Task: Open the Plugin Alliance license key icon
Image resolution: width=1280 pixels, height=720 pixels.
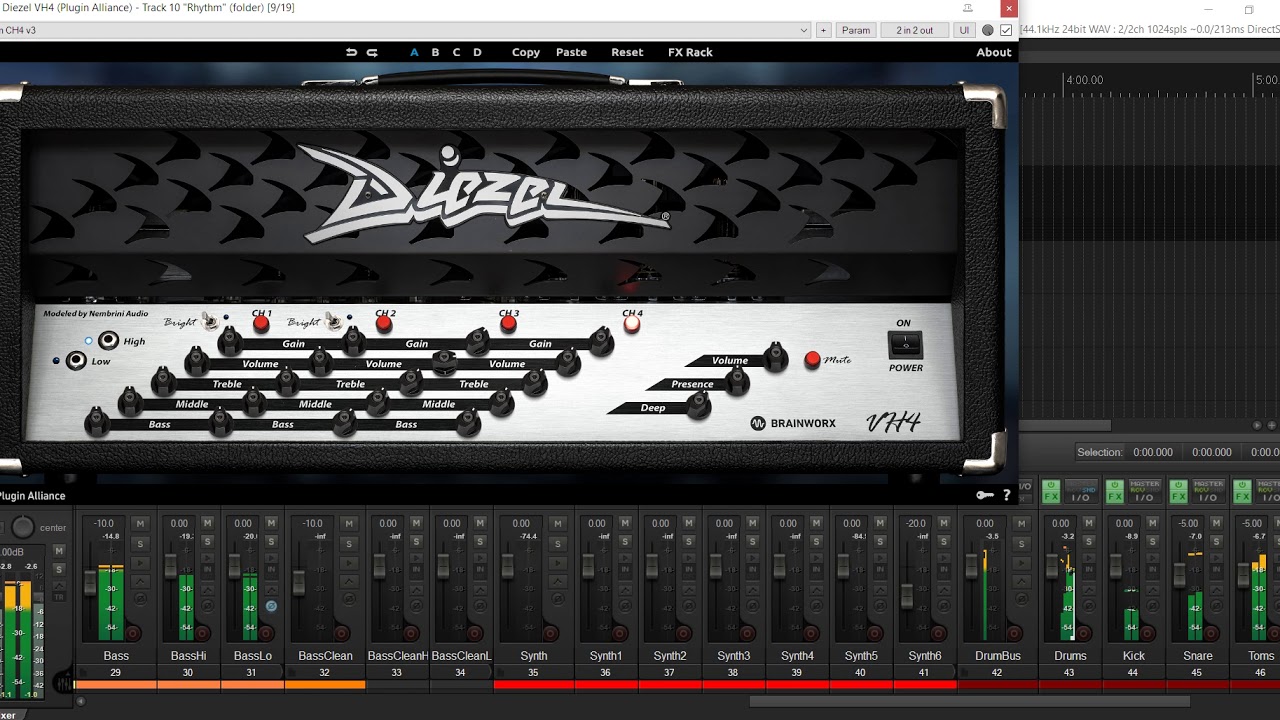Action: [x=985, y=495]
